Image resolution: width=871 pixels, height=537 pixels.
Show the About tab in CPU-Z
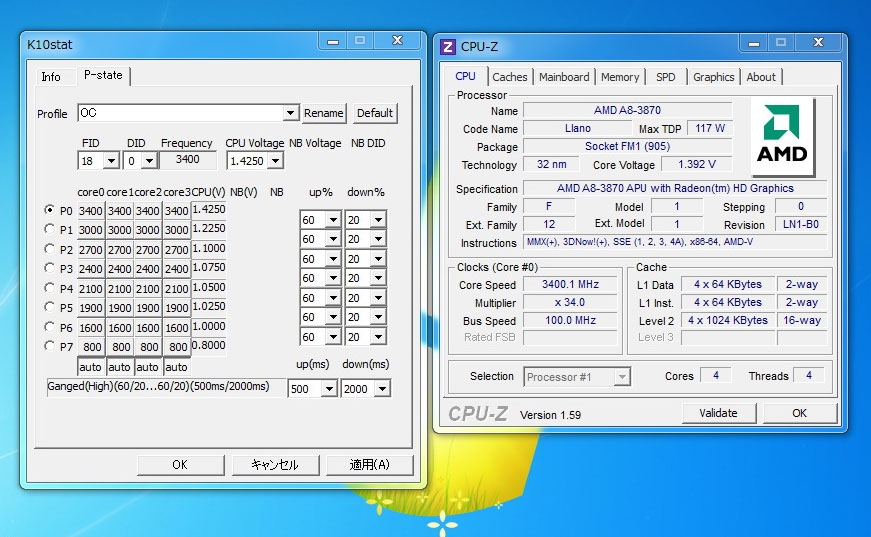click(760, 77)
